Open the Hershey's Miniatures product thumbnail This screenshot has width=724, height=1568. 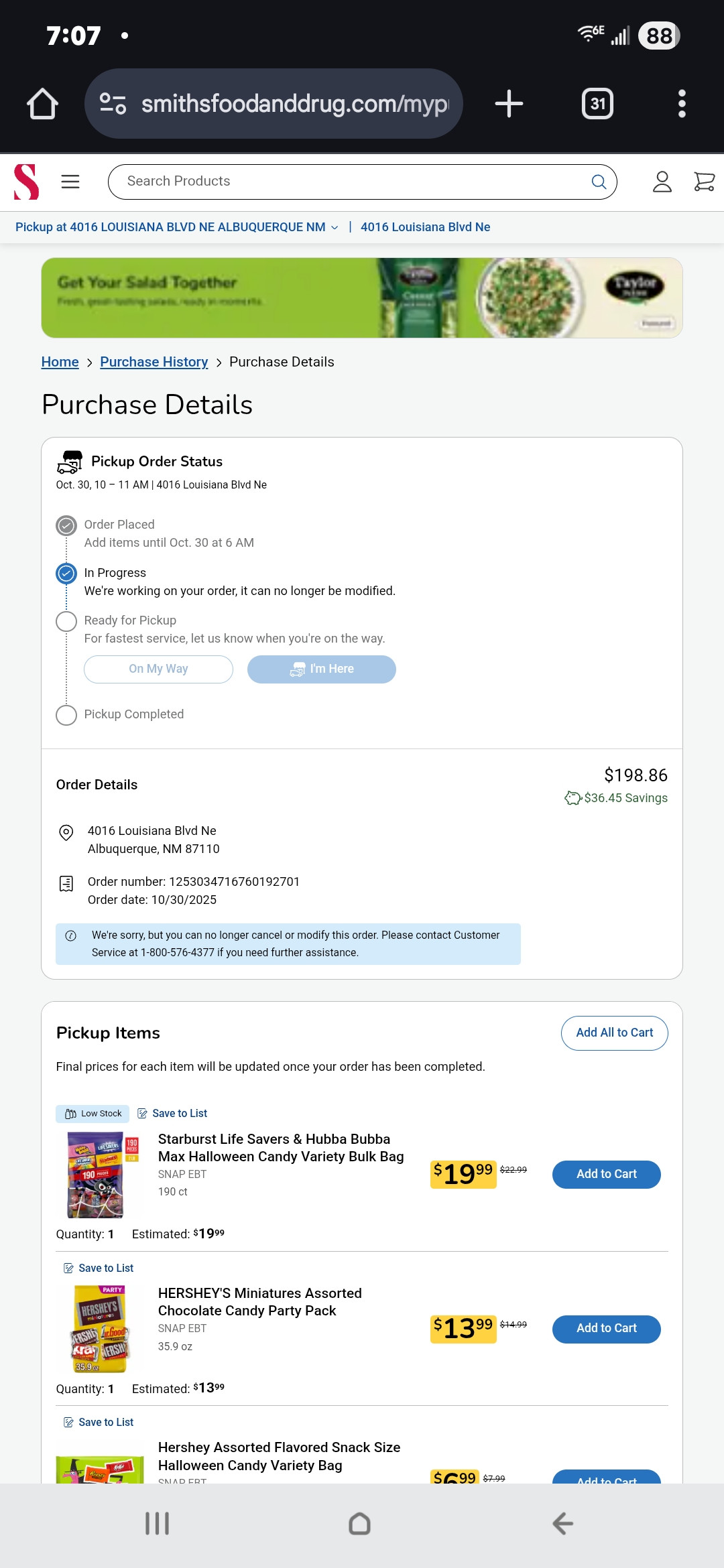tap(99, 1328)
